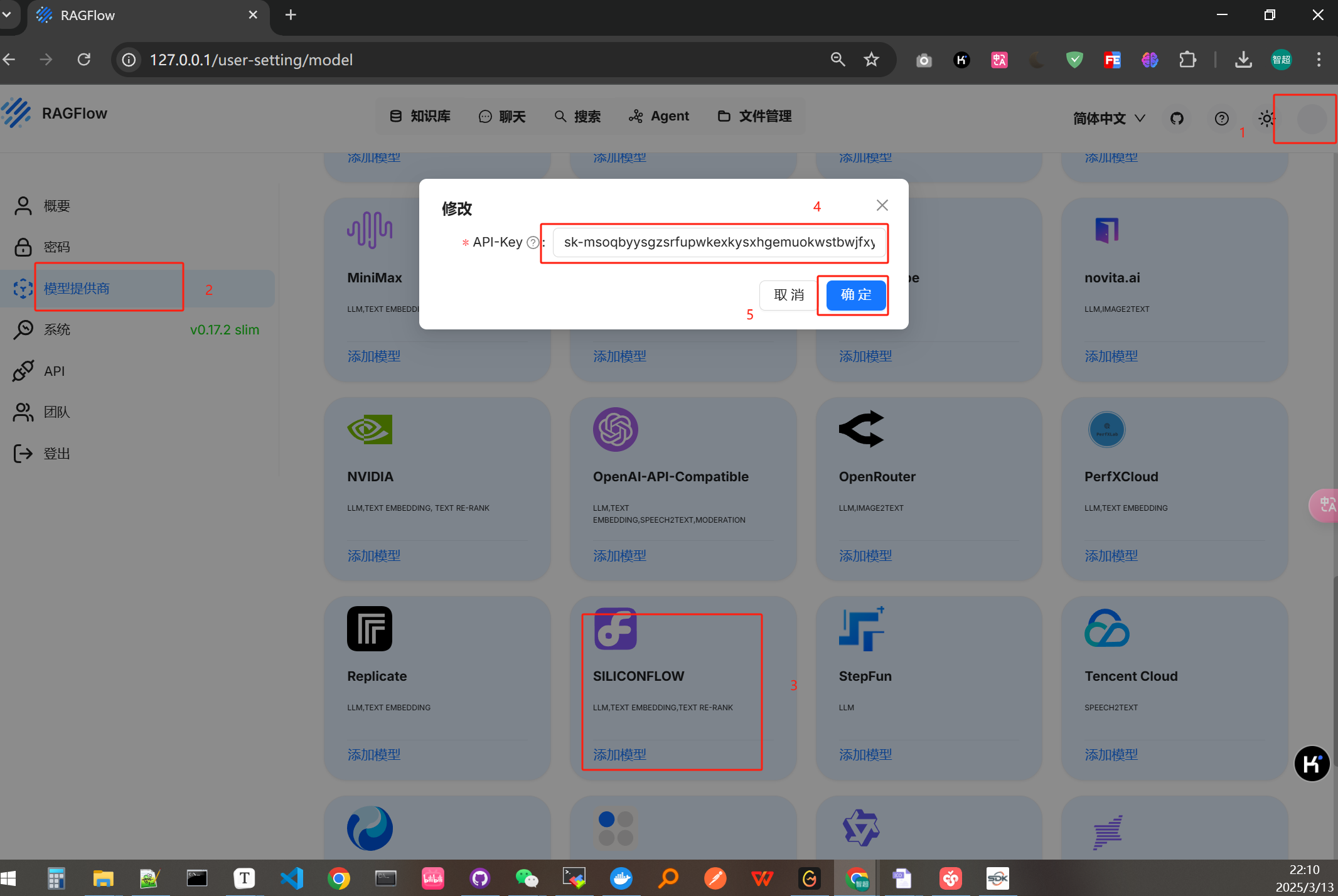Open the GitHub icon in header

1177,118
